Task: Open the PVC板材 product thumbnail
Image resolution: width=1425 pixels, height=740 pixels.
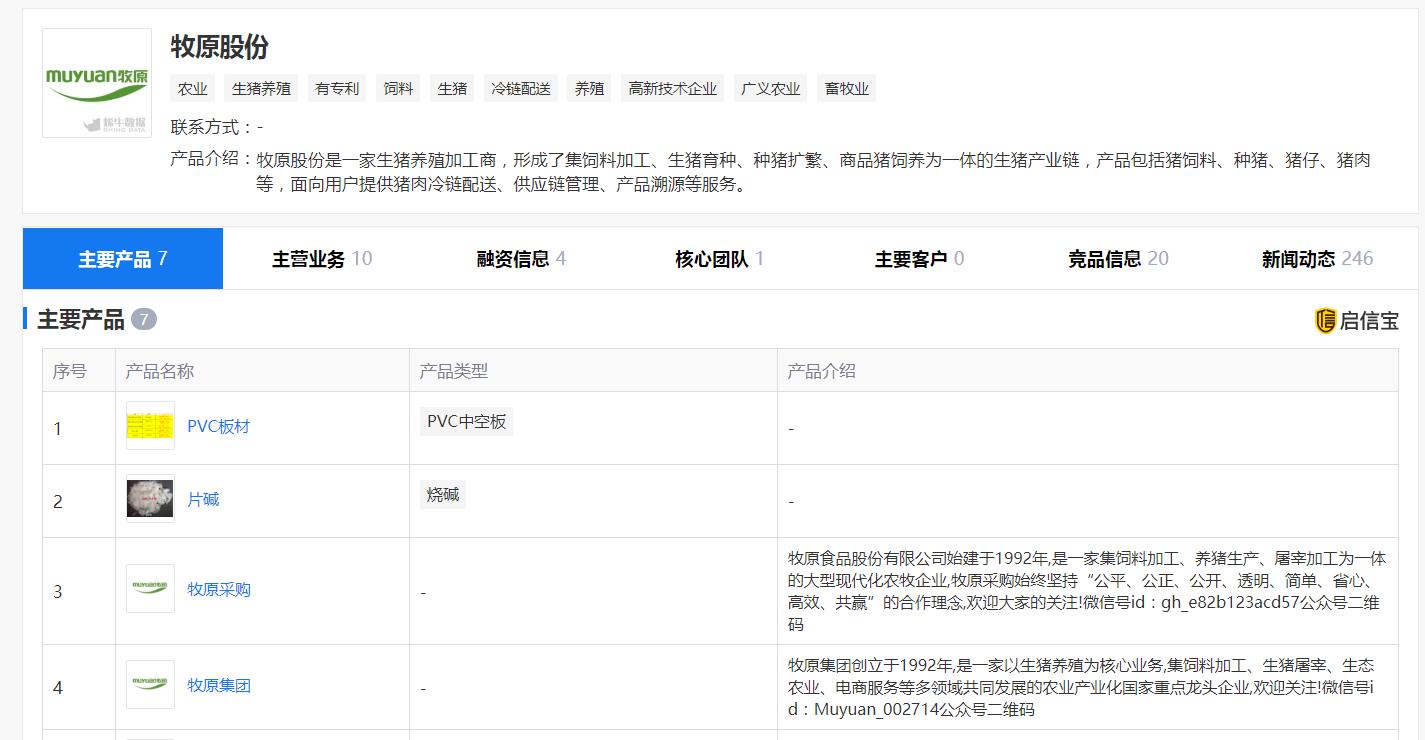Action: [x=150, y=426]
